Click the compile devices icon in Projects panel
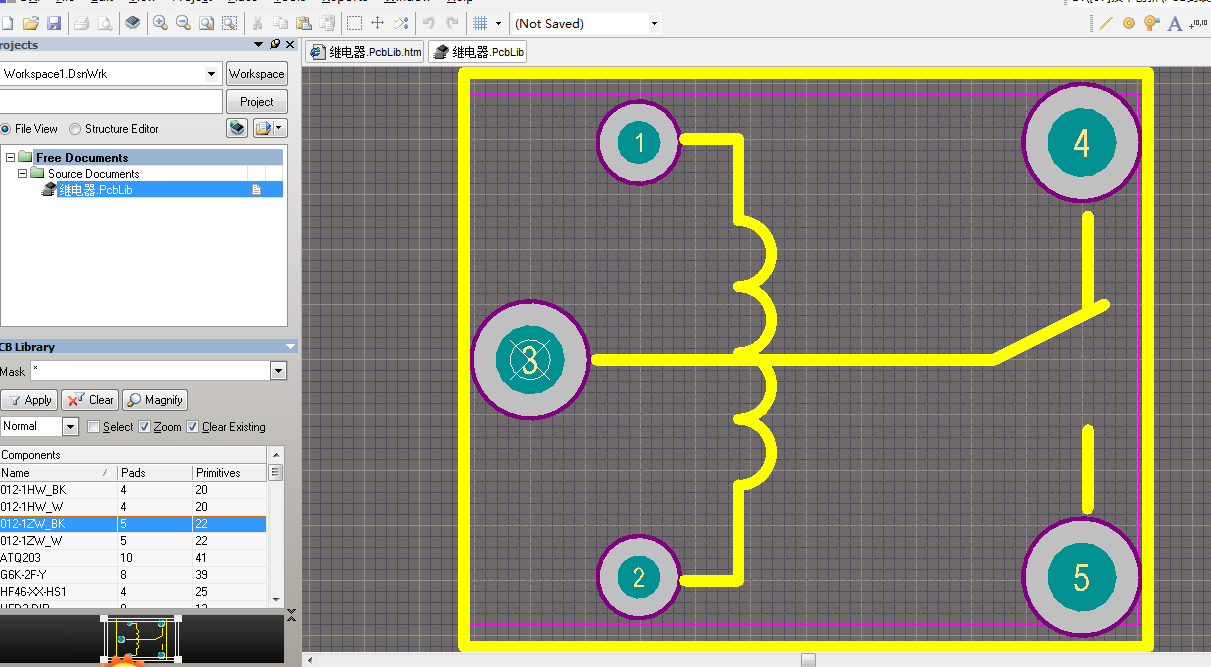The width and height of the screenshot is (1211, 667). (x=236, y=128)
